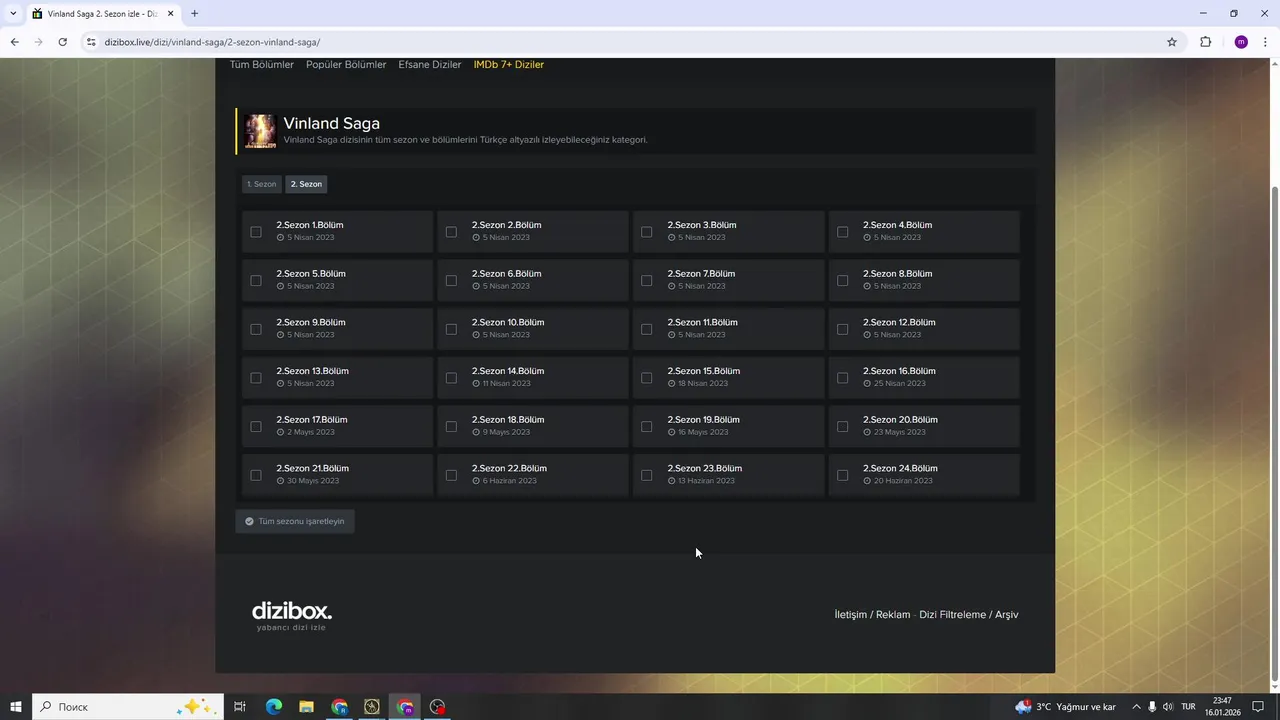
Task: Open episode 2.Sezon 19.Bölüm
Action: (x=703, y=420)
